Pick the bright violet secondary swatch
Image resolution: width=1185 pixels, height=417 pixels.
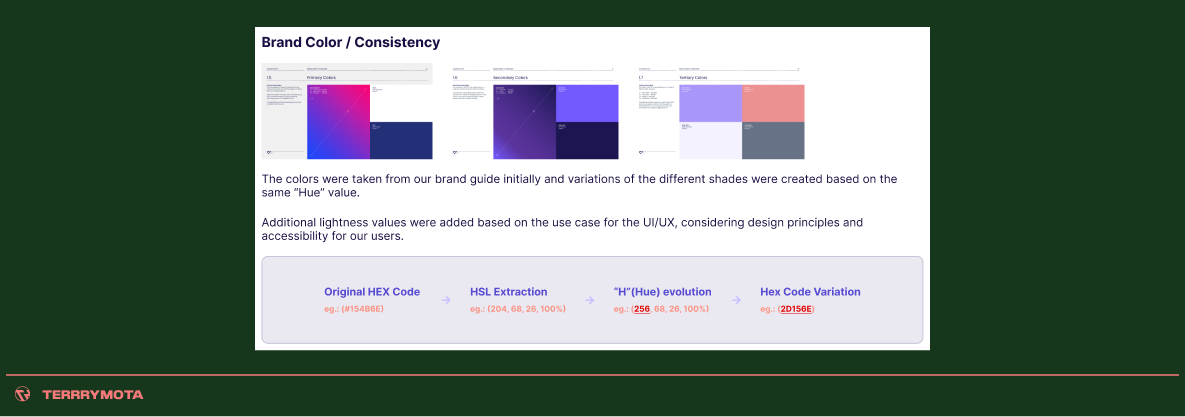[587, 103]
